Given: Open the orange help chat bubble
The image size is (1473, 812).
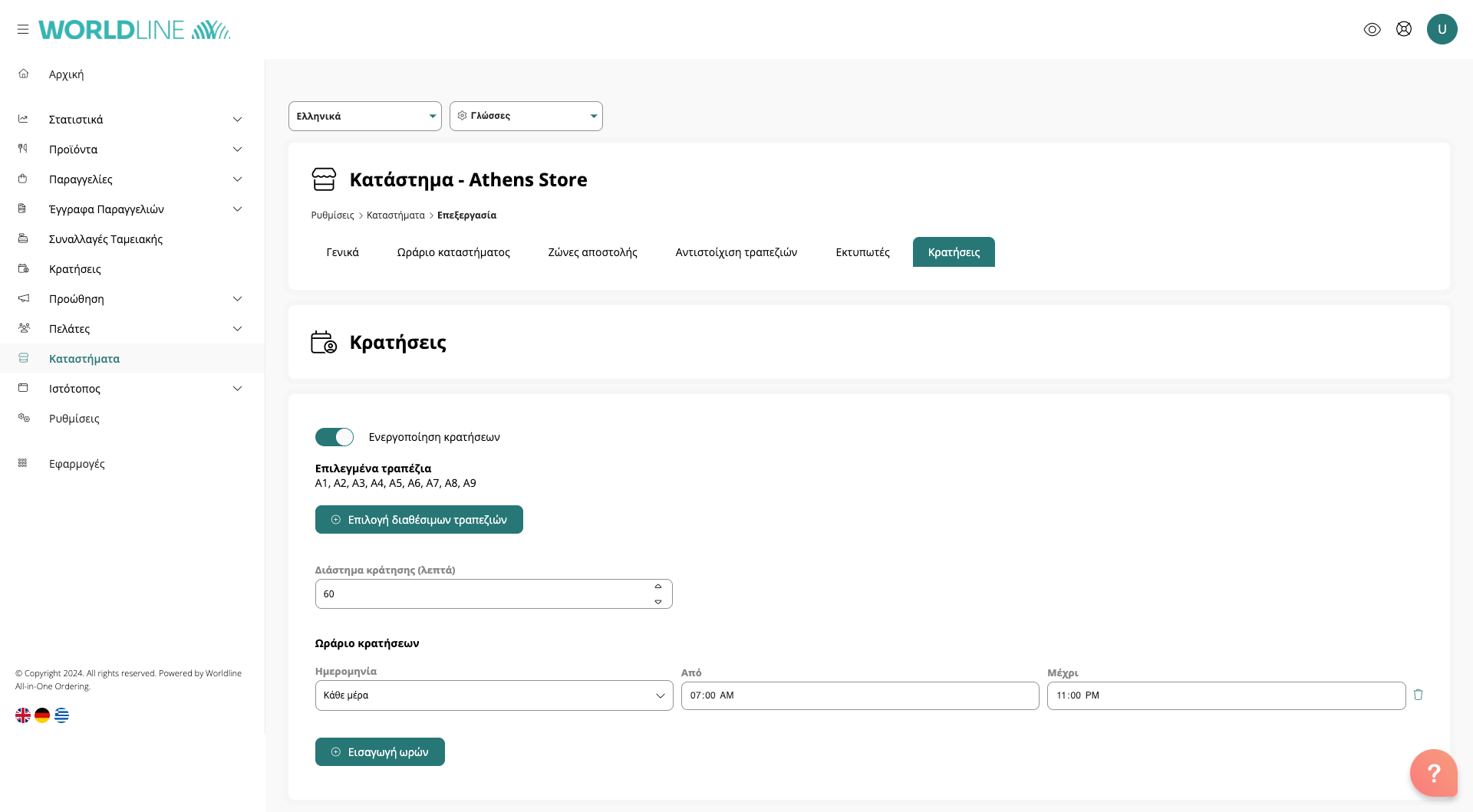Looking at the screenshot, I should 1432,773.
